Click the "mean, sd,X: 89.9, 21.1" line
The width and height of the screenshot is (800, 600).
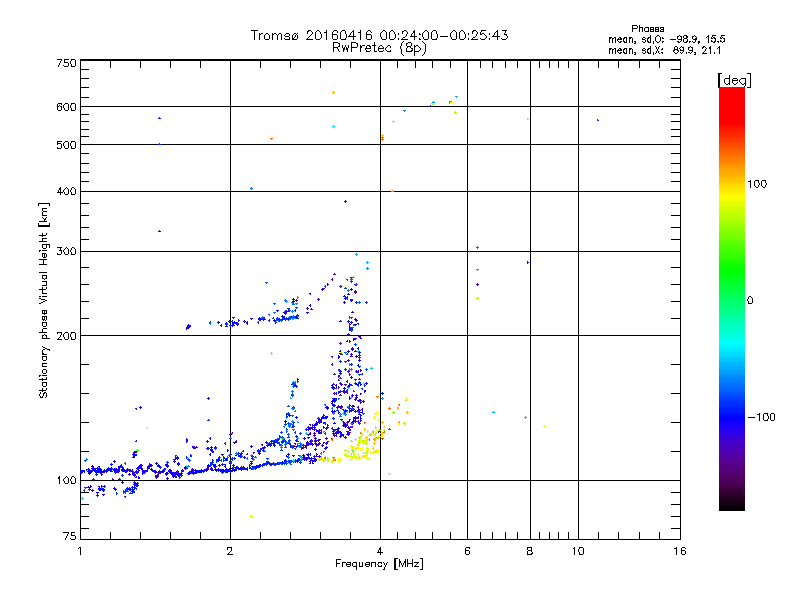(x=664, y=50)
